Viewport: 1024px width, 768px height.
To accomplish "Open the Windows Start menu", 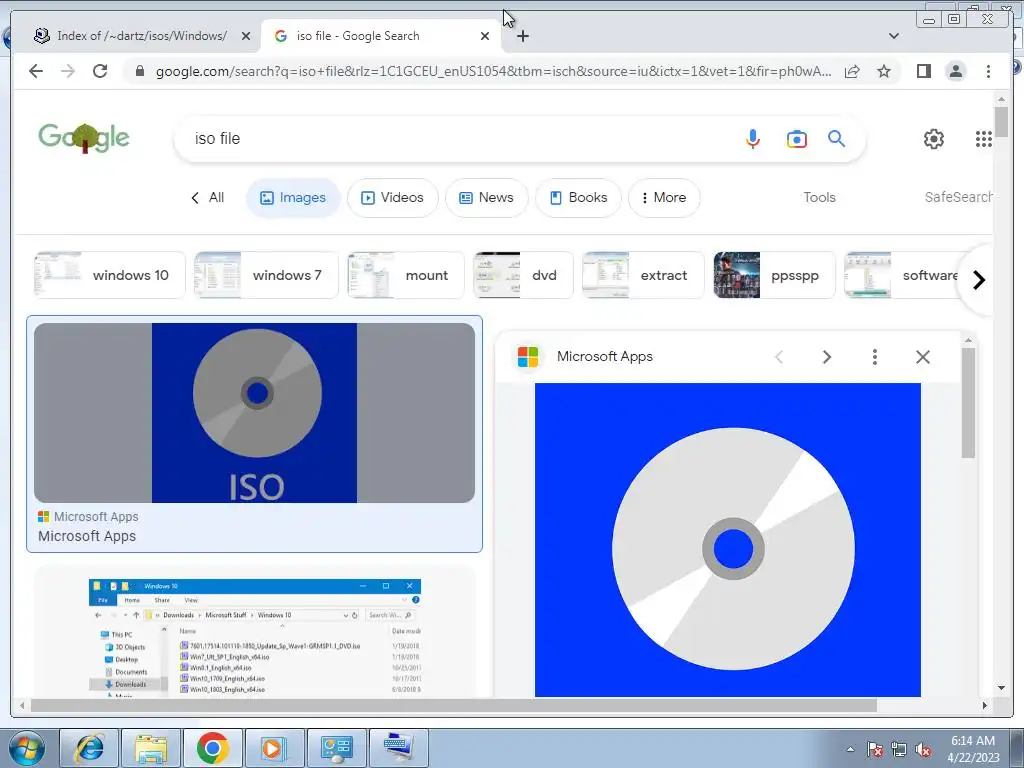I will (27, 748).
